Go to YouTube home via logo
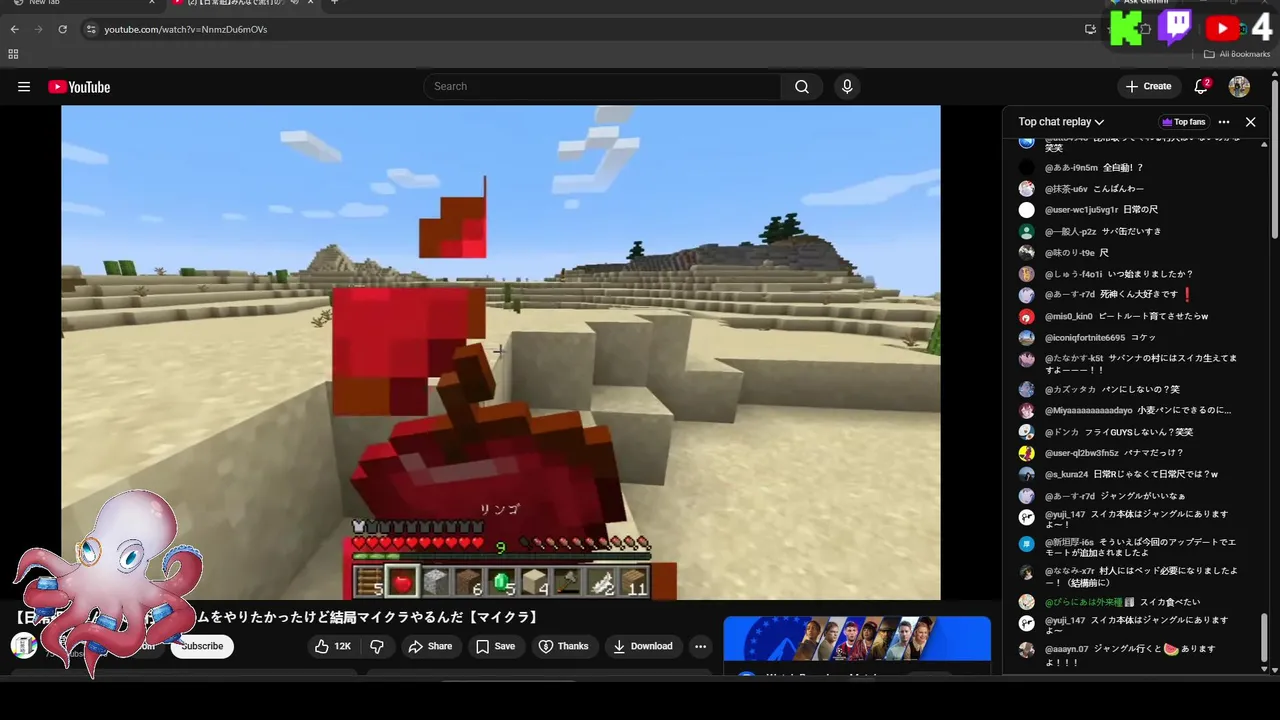Viewport: 1280px width, 720px height. pyautogui.click(x=79, y=87)
